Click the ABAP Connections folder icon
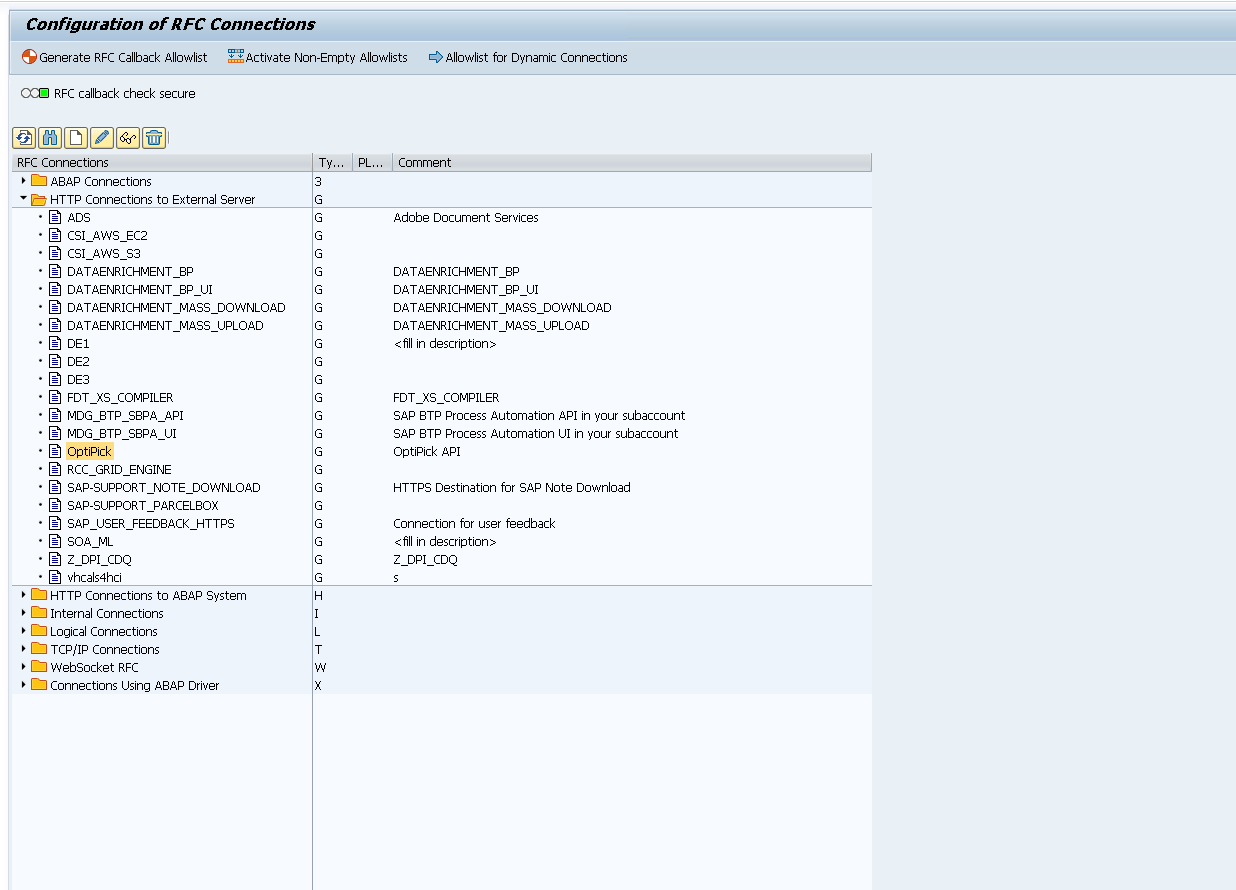 point(39,181)
